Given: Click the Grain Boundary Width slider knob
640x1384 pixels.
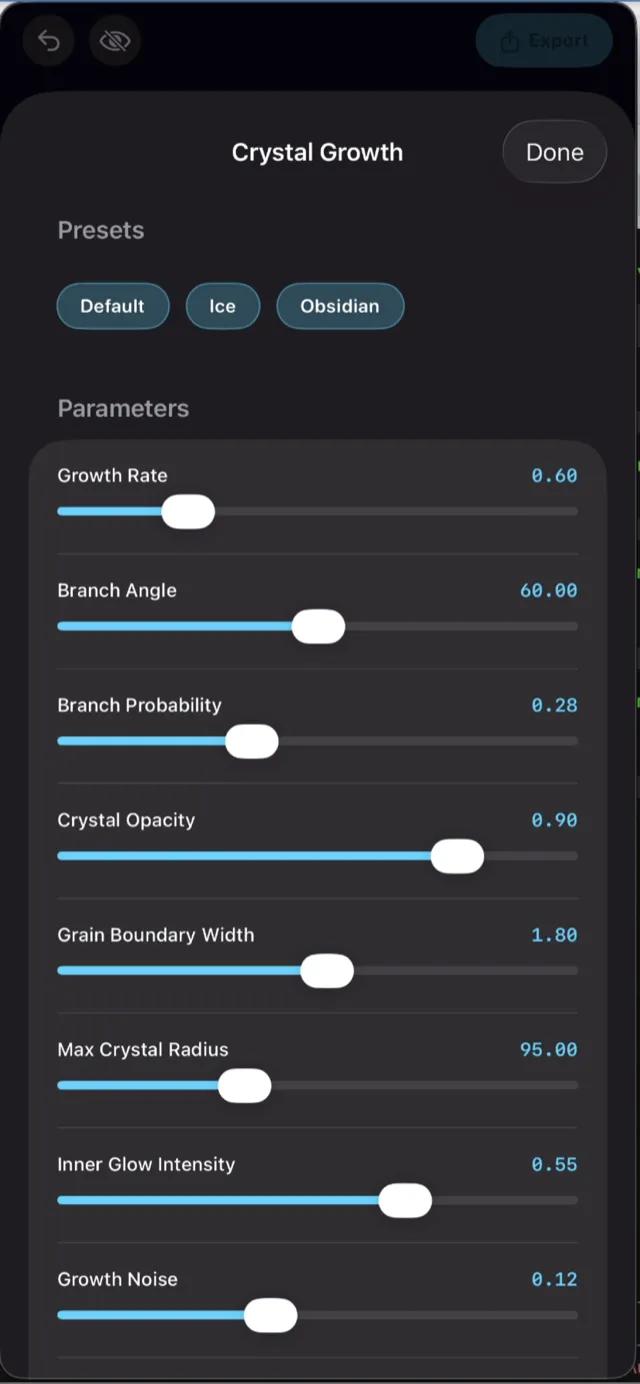Looking at the screenshot, I should (x=328, y=970).
